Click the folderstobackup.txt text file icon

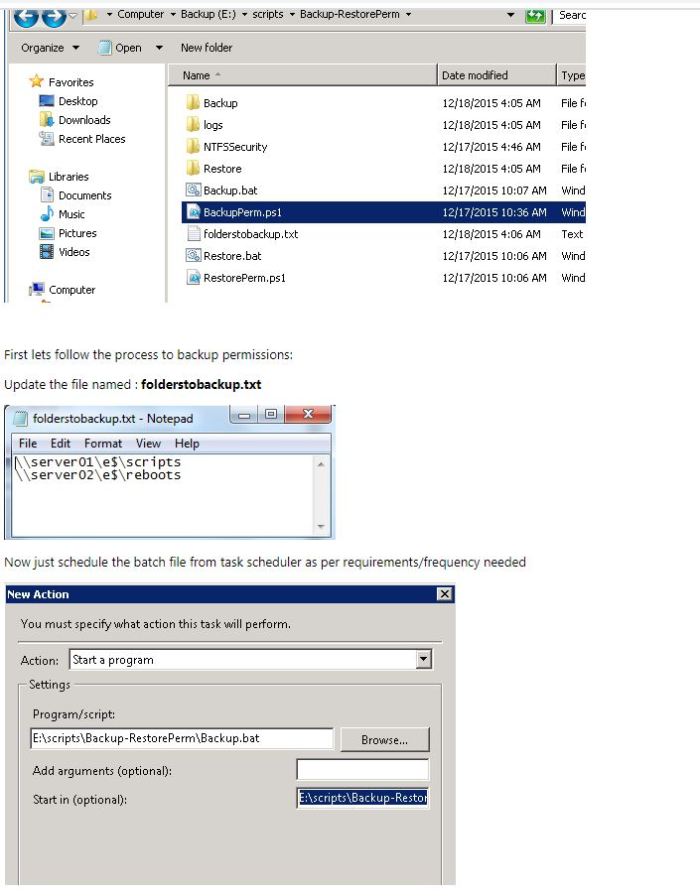coord(194,234)
